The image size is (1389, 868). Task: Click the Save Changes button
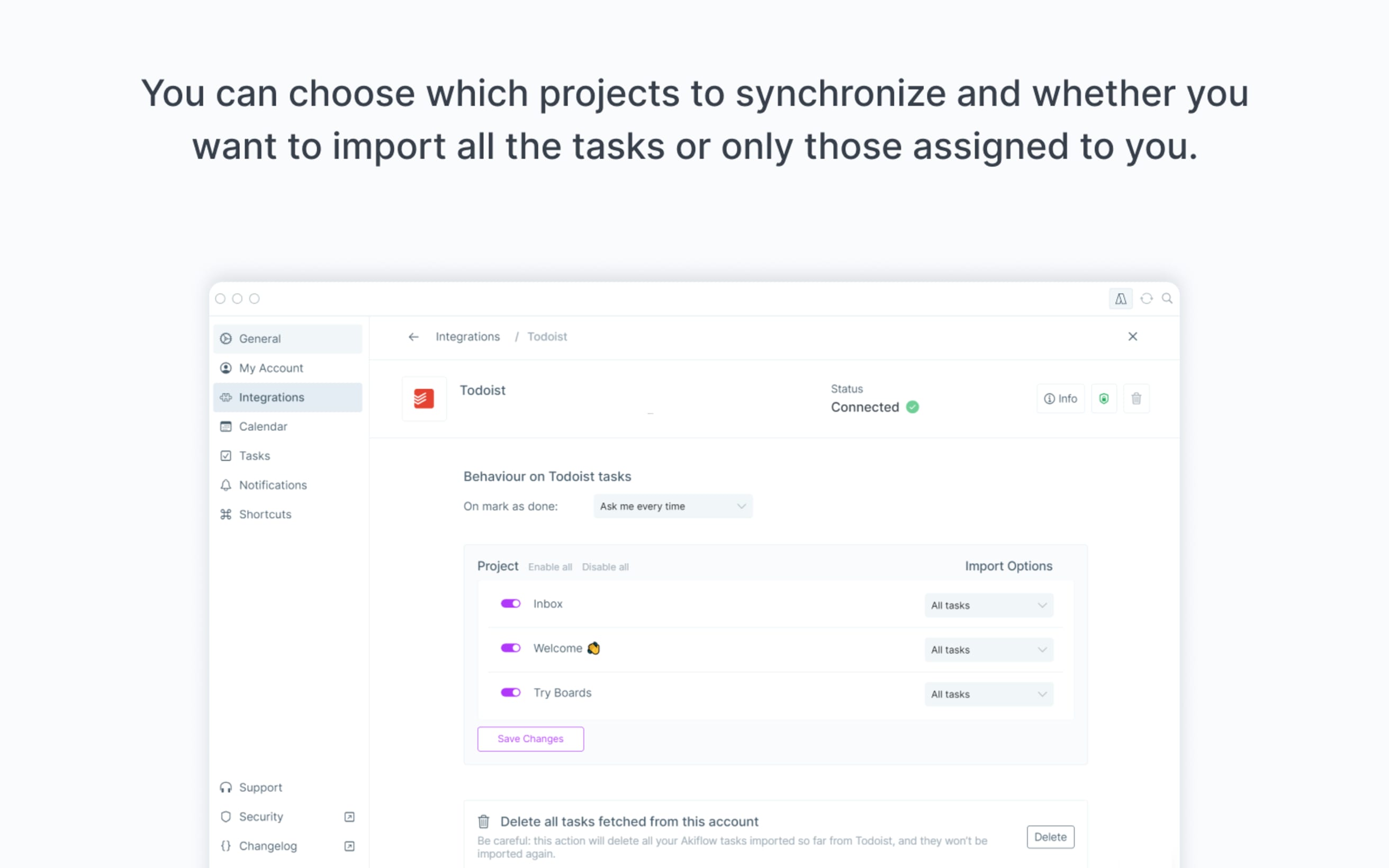[530, 738]
